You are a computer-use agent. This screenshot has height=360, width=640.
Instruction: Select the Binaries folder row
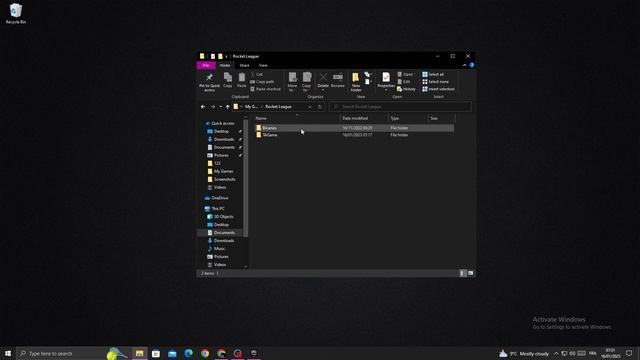coord(354,128)
